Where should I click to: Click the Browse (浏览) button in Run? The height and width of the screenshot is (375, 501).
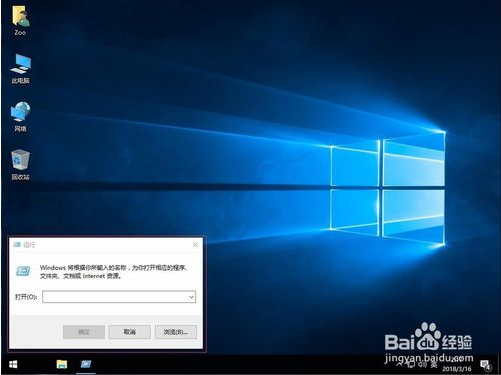pyautogui.click(x=176, y=332)
